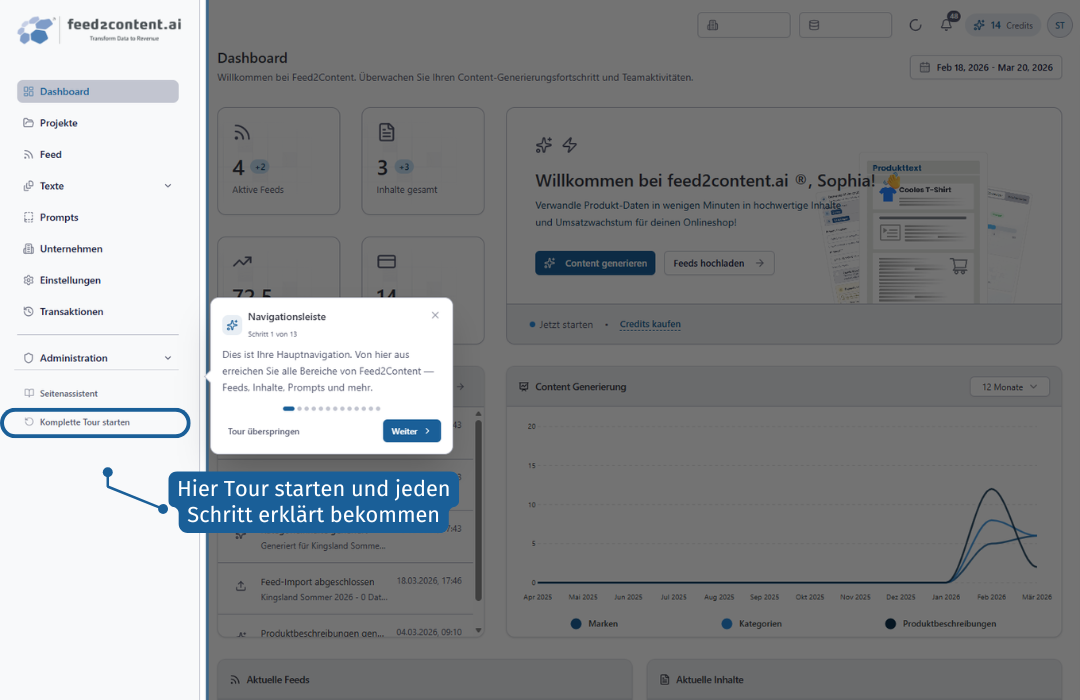This screenshot has height=700, width=1080.
Task: Open the 12 Monate period dropdown
Action: pos(1010,387)
